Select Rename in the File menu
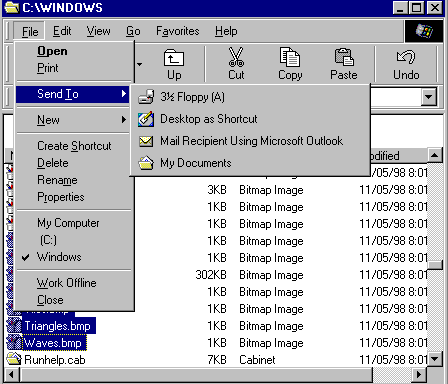The width and height of the screenshot is (448, 384). [x=74, y=180]
